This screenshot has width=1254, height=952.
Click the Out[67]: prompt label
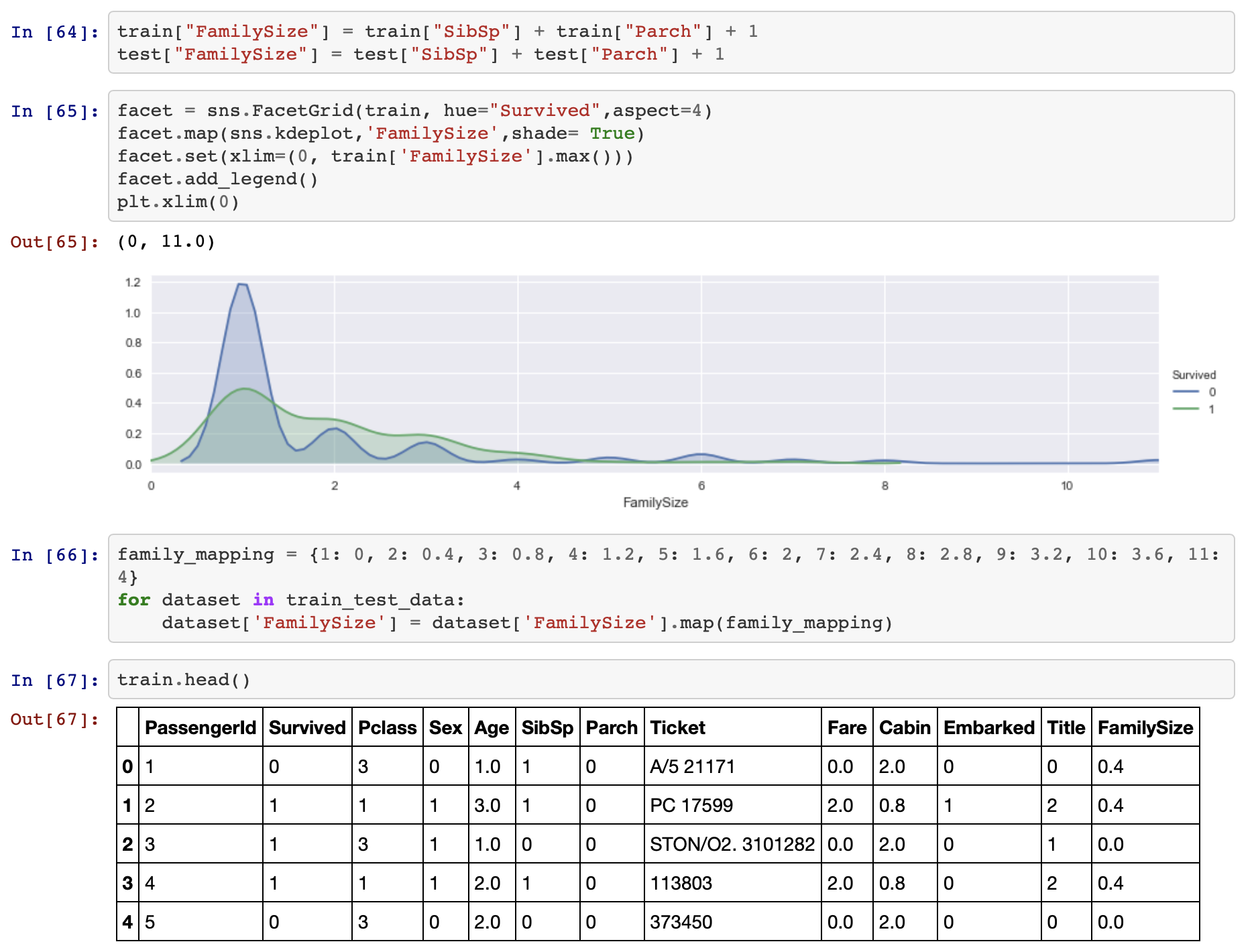coord(55,719)
